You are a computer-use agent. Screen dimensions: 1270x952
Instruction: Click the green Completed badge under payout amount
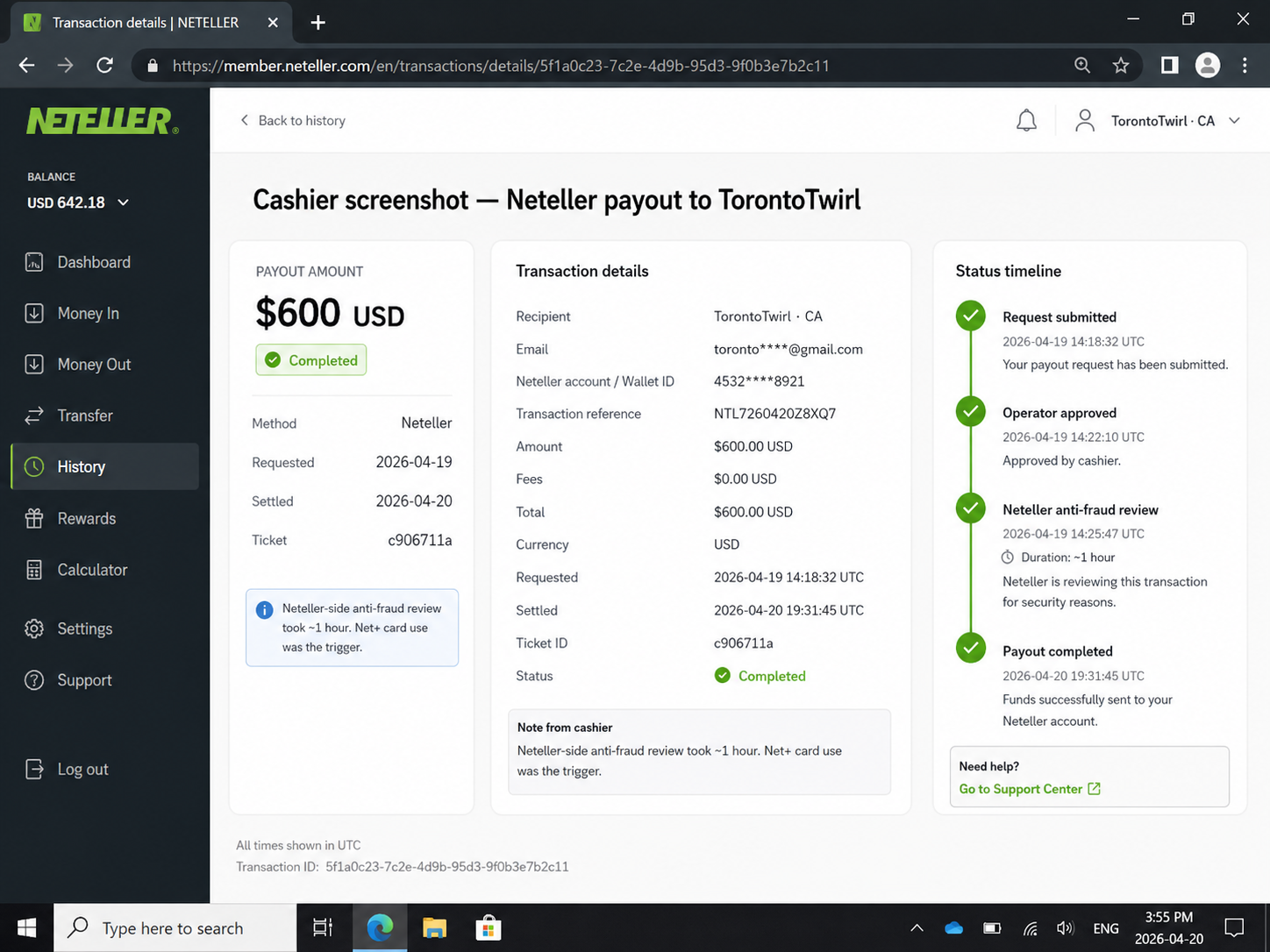311,360
